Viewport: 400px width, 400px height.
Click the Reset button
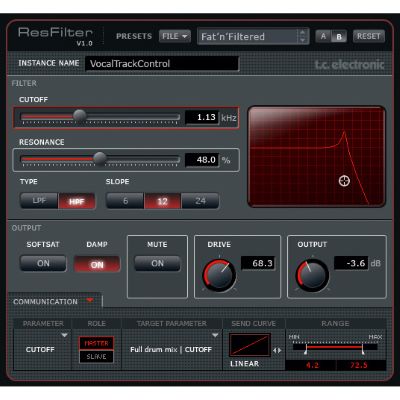point(369,36)
